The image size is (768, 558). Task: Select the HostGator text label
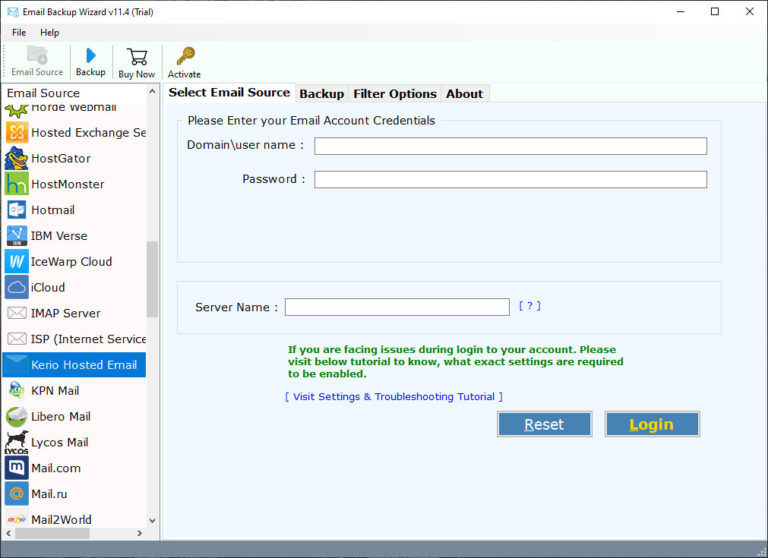tap(61, 158)
